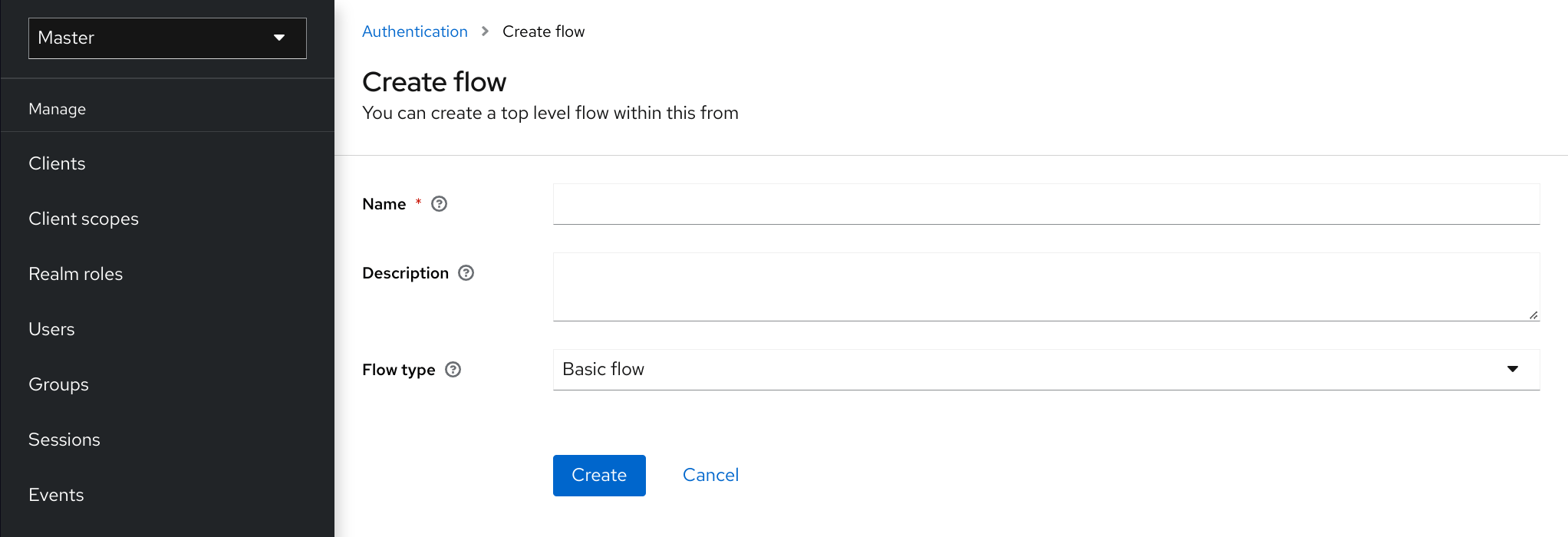Select Groups in the navigation sidebar
The height and width of the screenshot is (537, 1568).
(58, 384)
